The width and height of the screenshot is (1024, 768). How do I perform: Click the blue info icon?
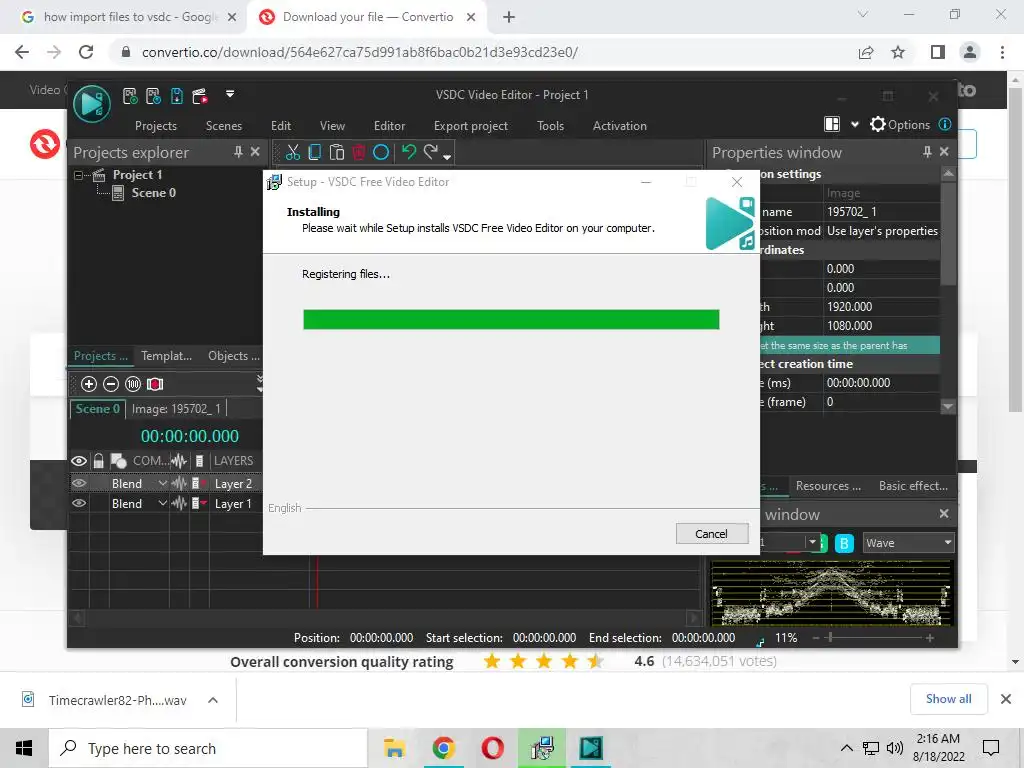tap(944, 124)
